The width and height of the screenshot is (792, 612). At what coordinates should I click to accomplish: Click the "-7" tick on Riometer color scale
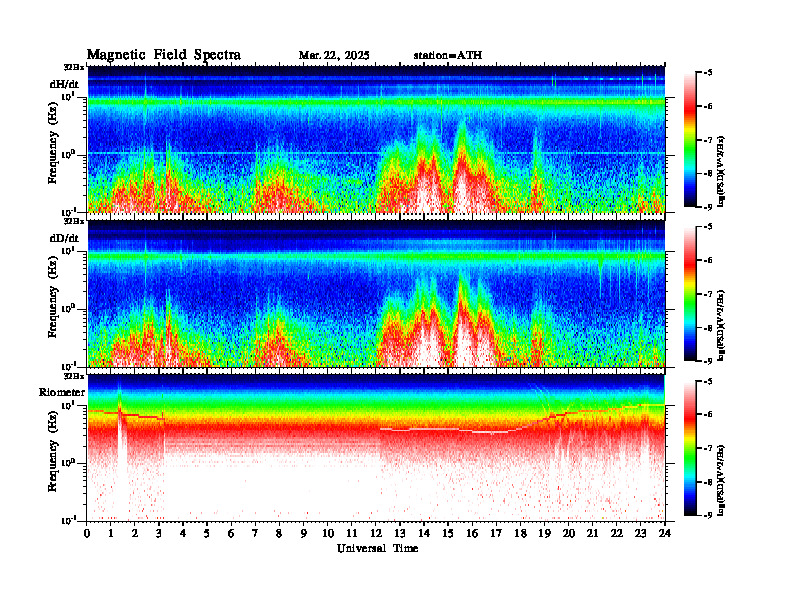(x=708, y=448)
